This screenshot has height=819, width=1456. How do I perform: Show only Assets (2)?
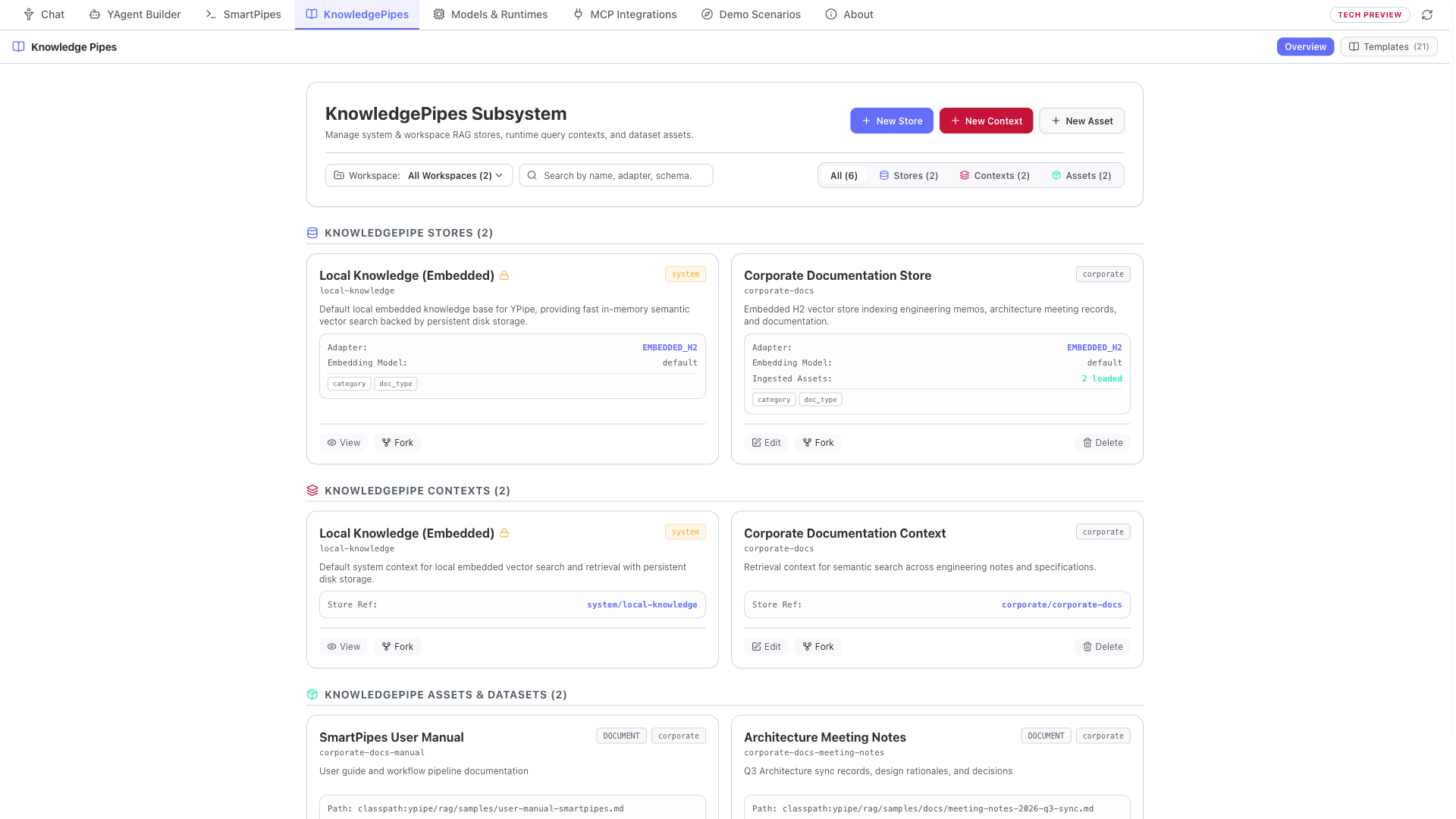pos(1081,176)
